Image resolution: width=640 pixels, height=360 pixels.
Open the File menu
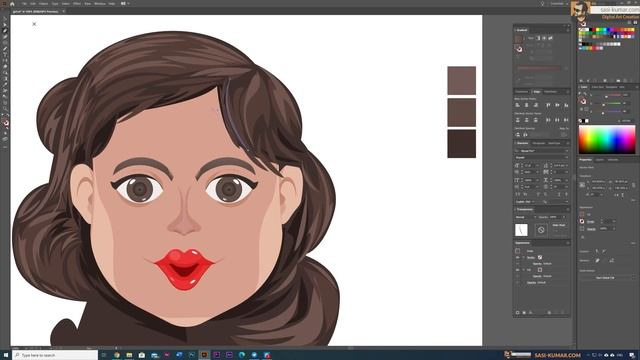24,3
